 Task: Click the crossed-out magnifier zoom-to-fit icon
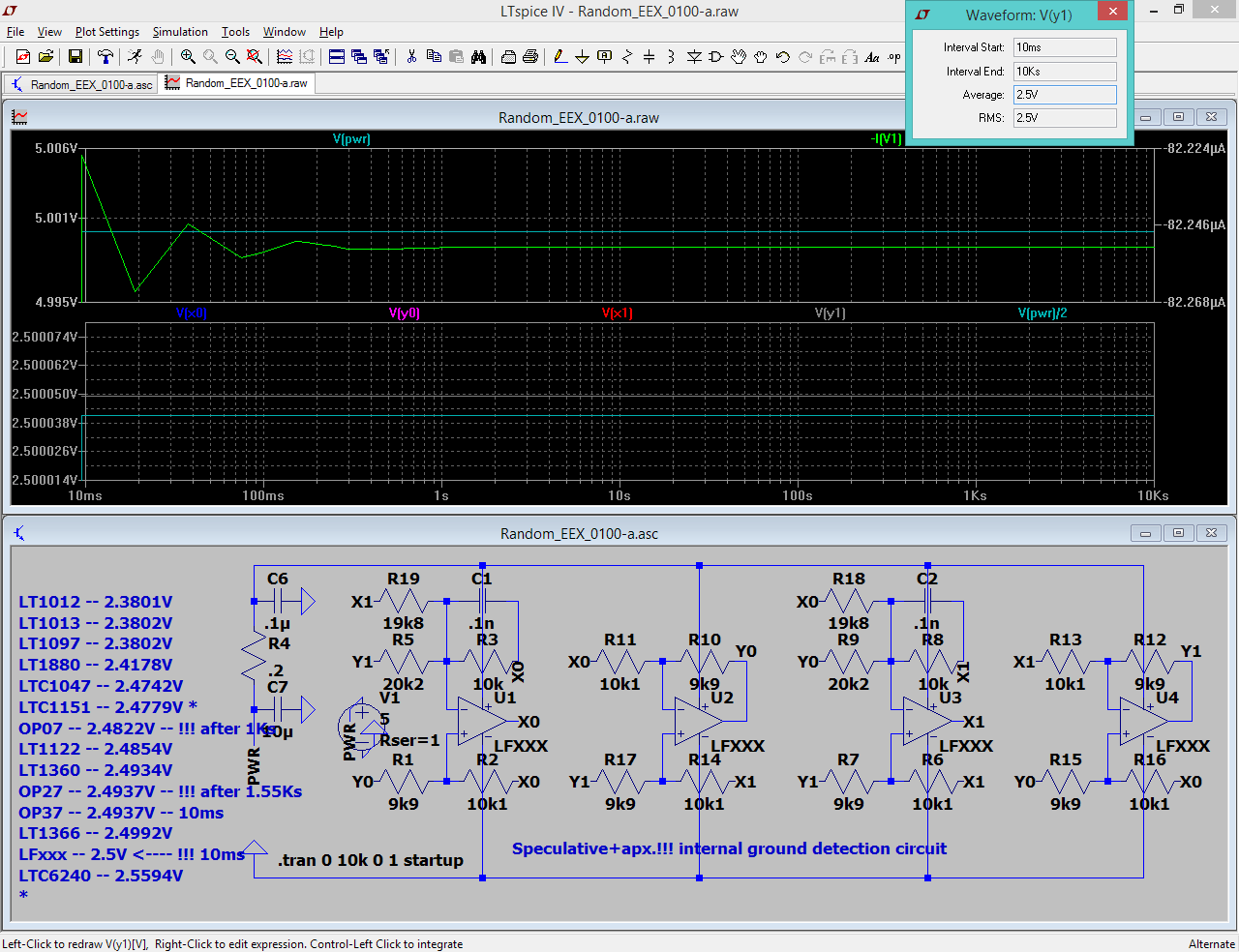click(255, 57)
